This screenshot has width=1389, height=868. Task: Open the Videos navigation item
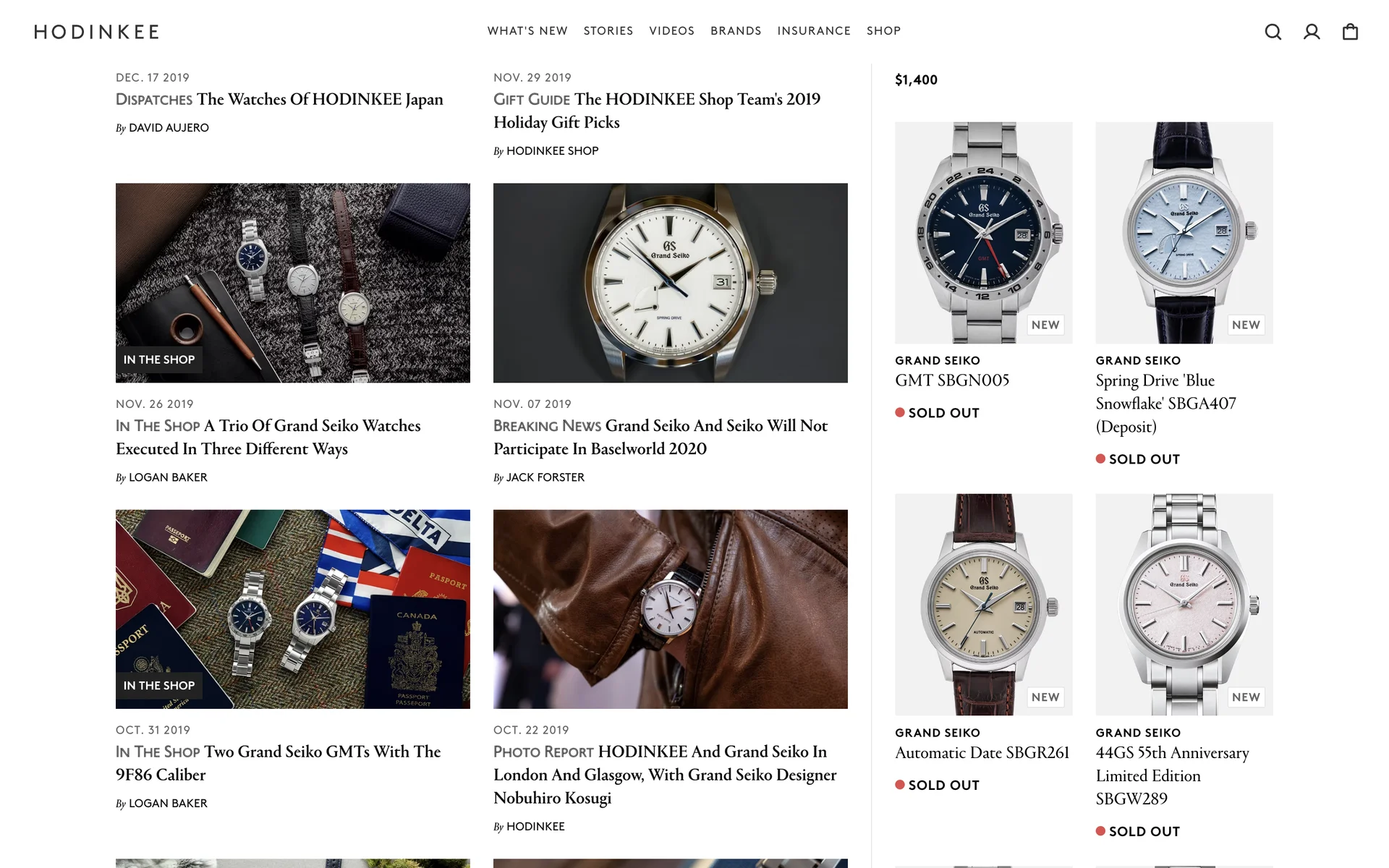point(671,31)
